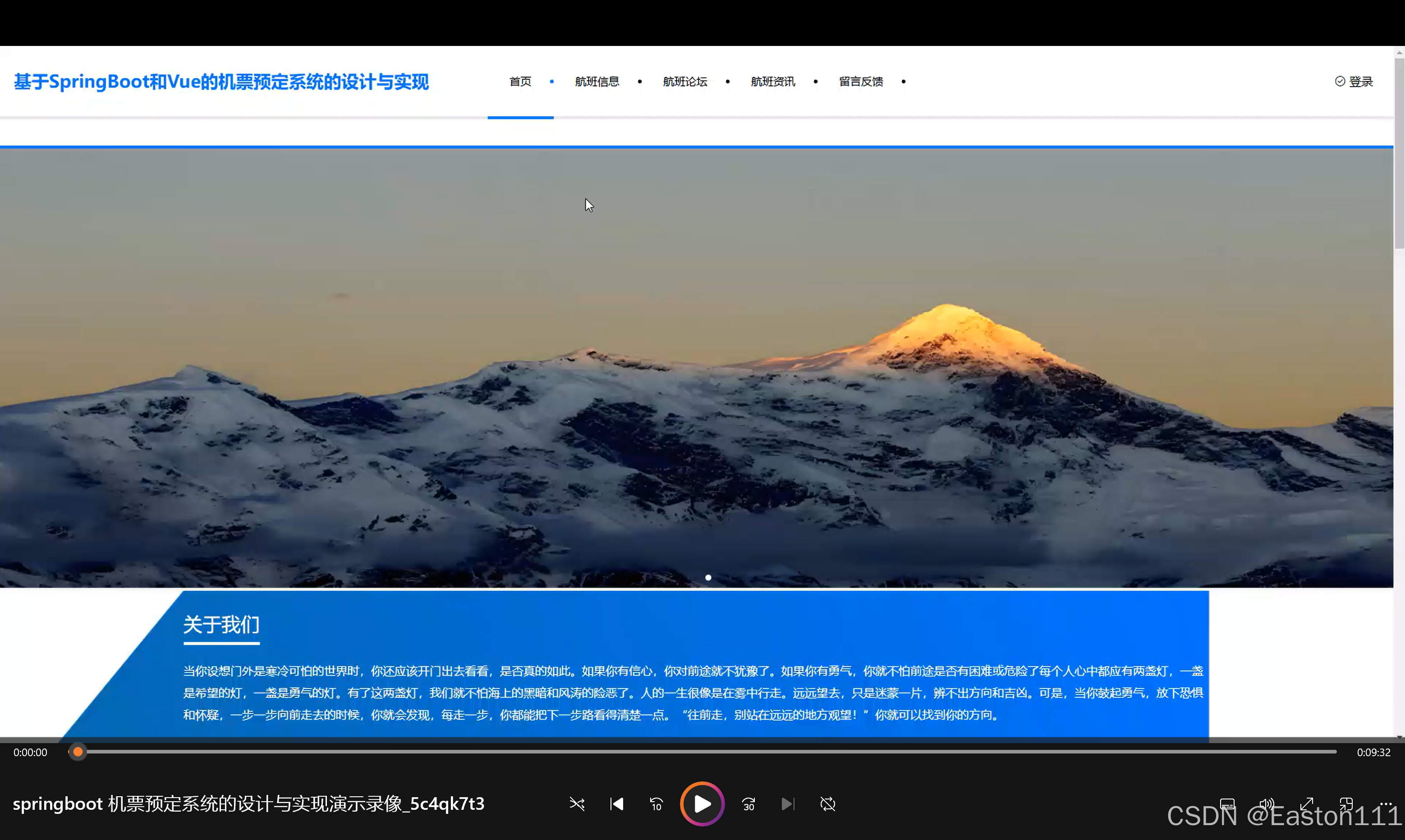Play the video with the center play button

(702, 803)
